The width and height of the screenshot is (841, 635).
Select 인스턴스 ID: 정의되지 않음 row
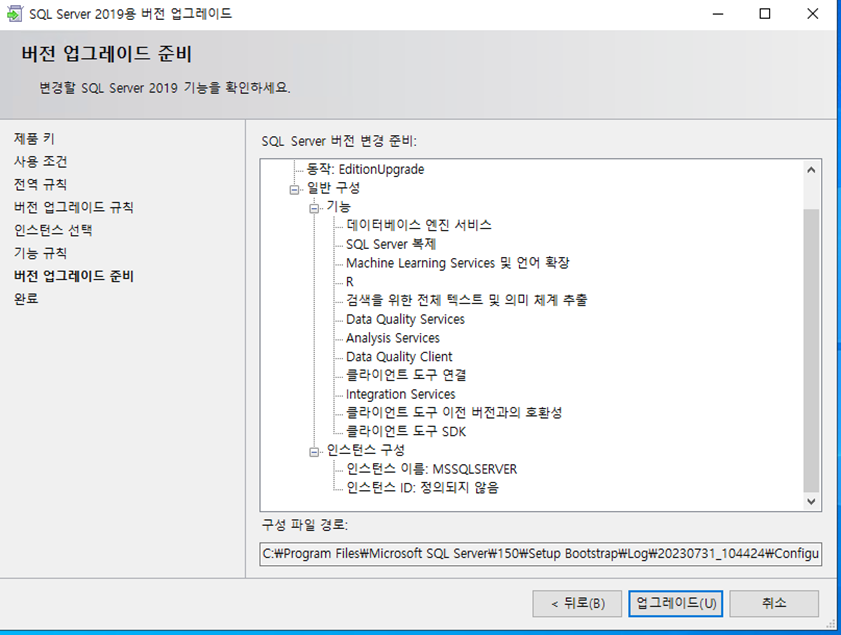tap(423, 488)
